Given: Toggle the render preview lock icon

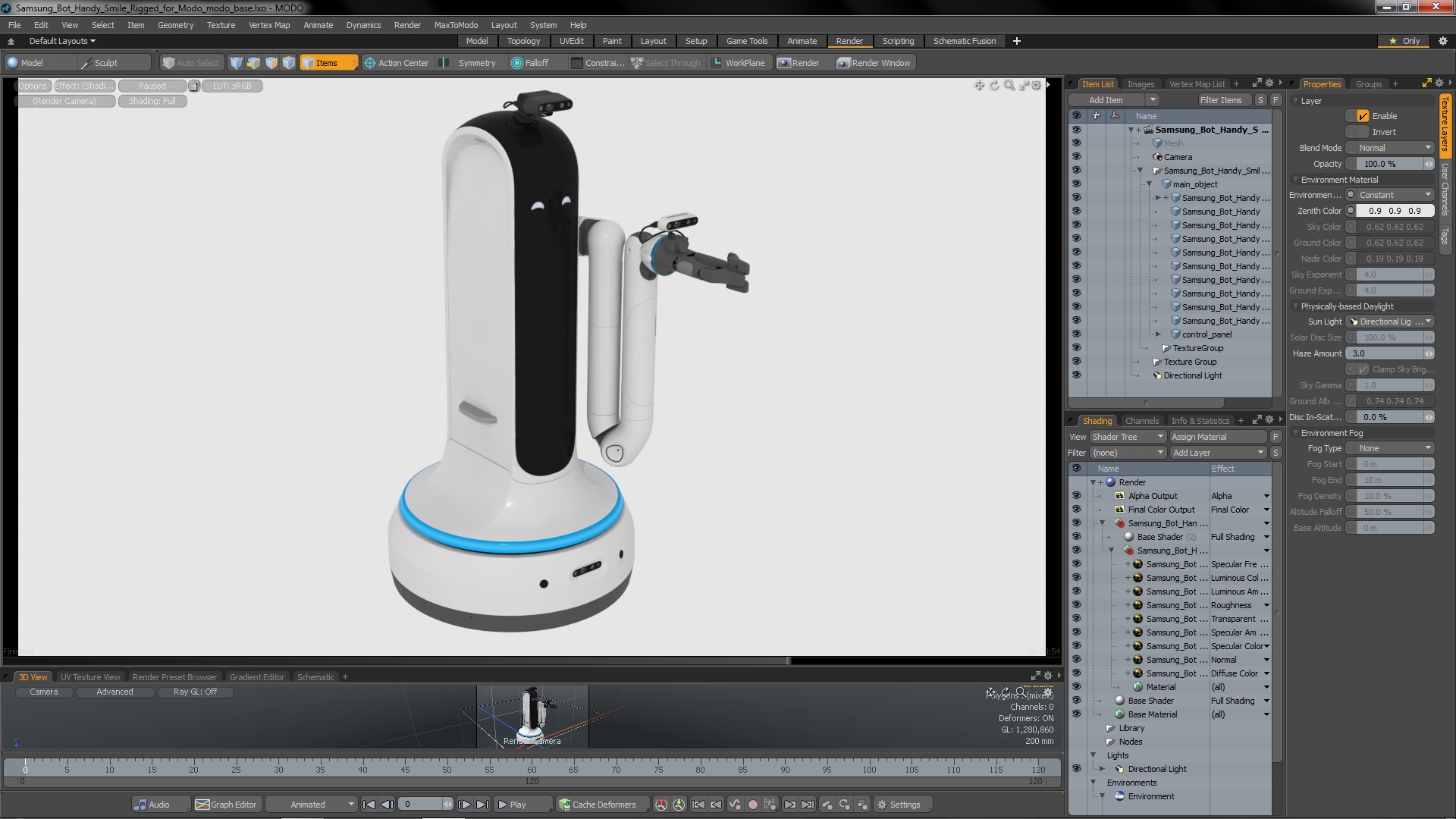Looking at the screenshot, I should click(195, 86).
